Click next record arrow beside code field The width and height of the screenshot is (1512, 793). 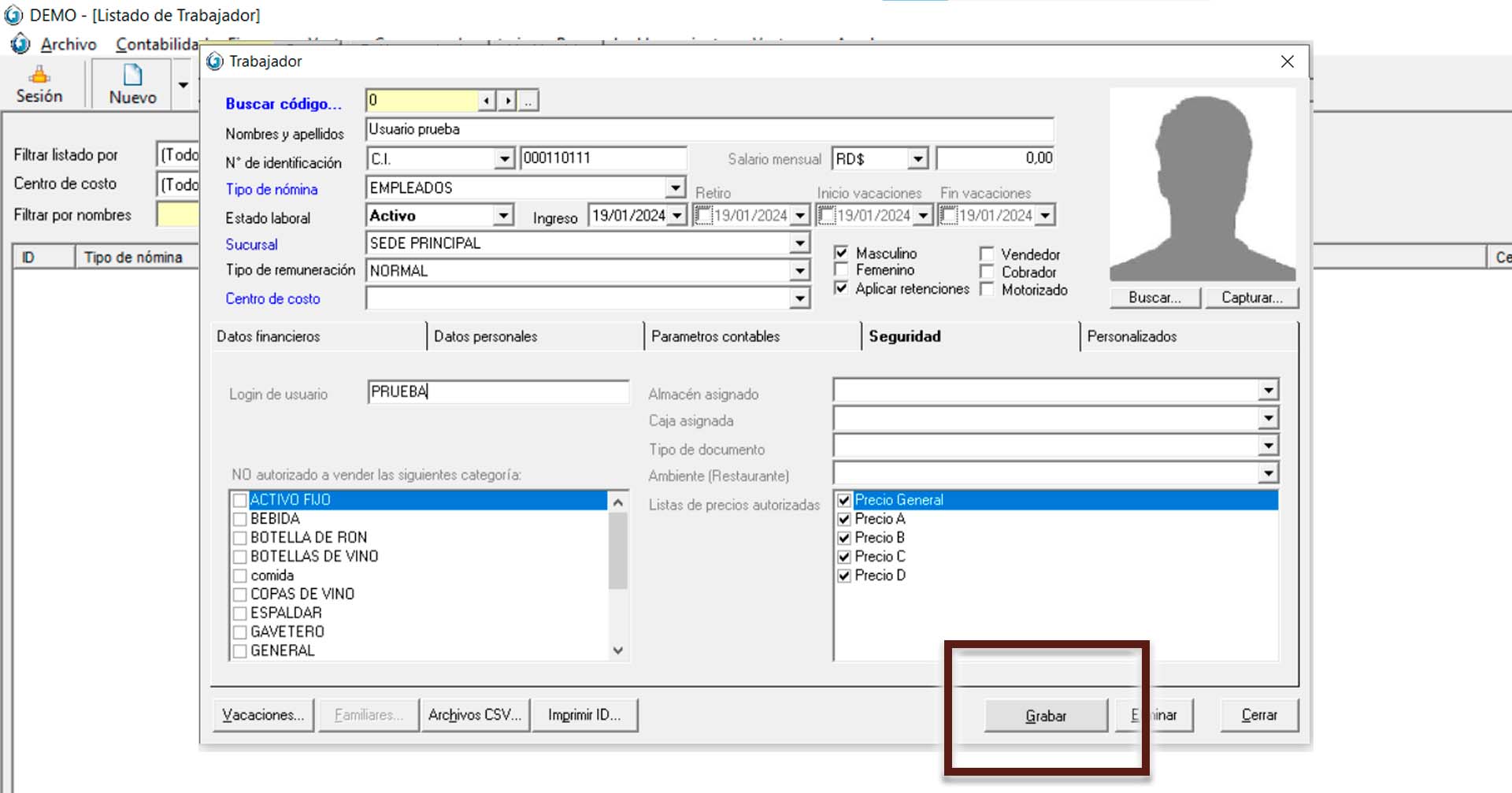508,101
